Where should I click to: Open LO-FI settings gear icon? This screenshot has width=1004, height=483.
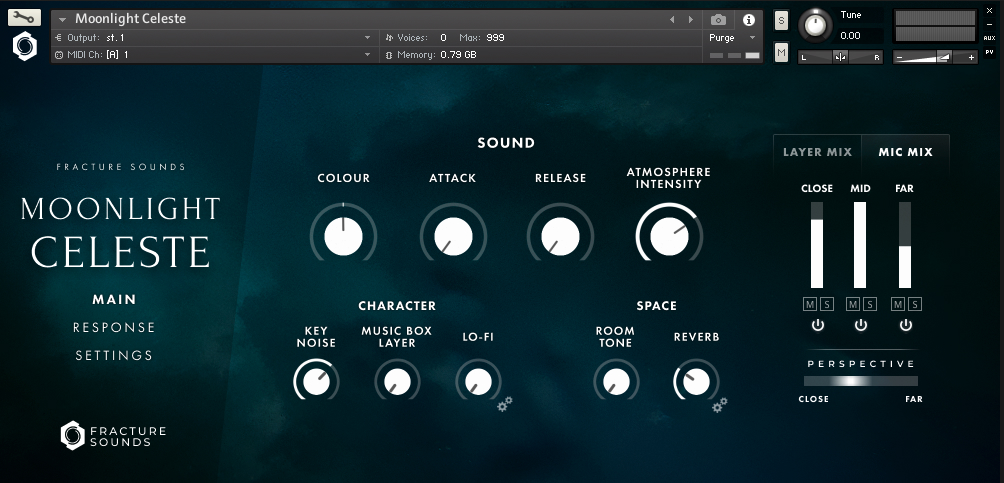point(505,404)
